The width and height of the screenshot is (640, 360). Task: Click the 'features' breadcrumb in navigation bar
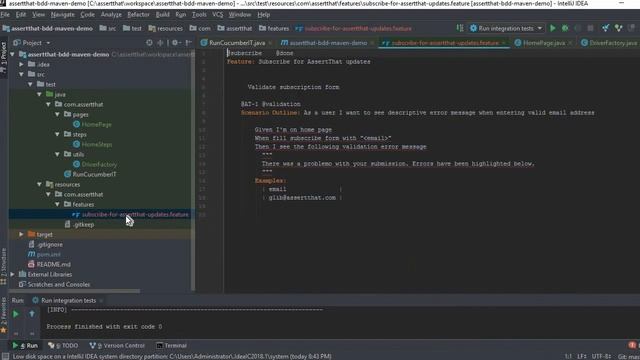coord(274,28)
